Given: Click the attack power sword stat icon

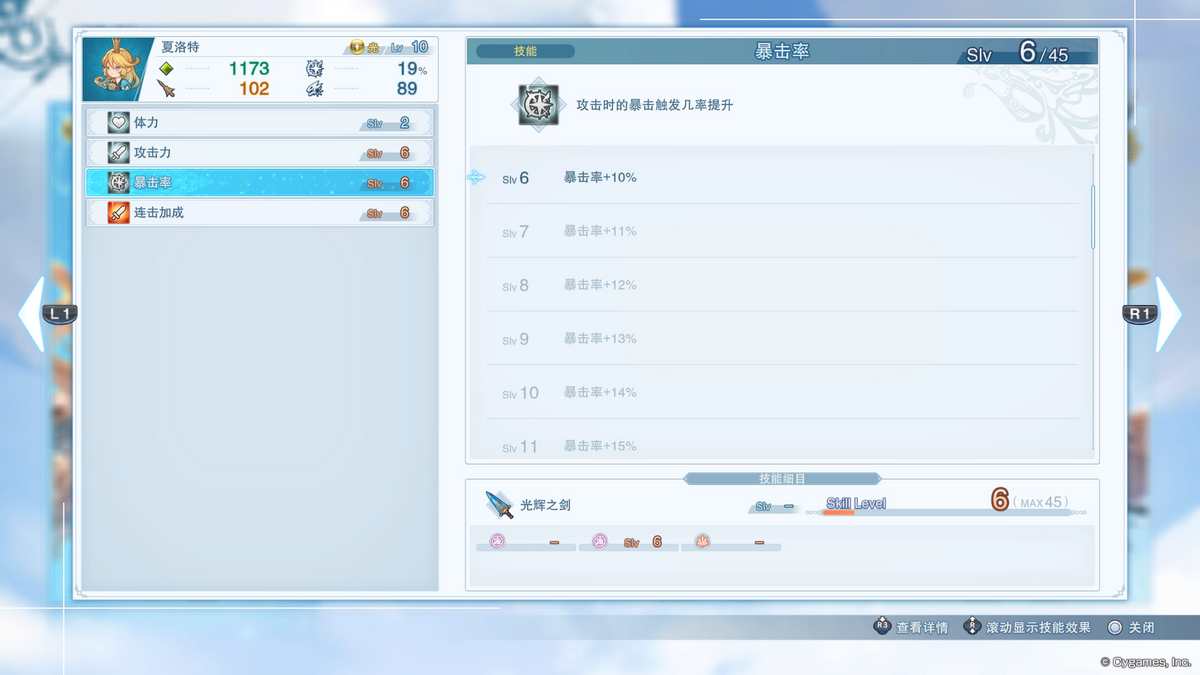Looking at the screenshot, I should (x=167, y=89).
